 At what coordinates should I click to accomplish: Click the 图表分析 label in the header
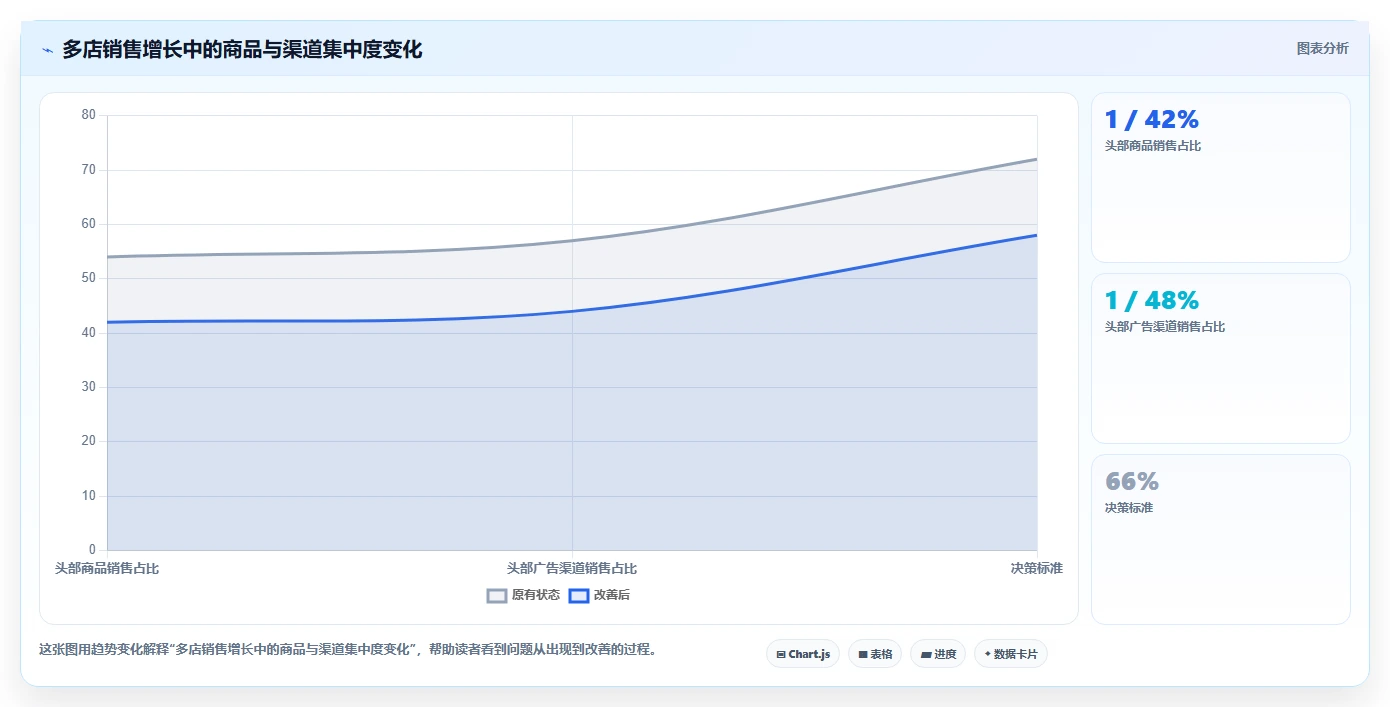1322,48
